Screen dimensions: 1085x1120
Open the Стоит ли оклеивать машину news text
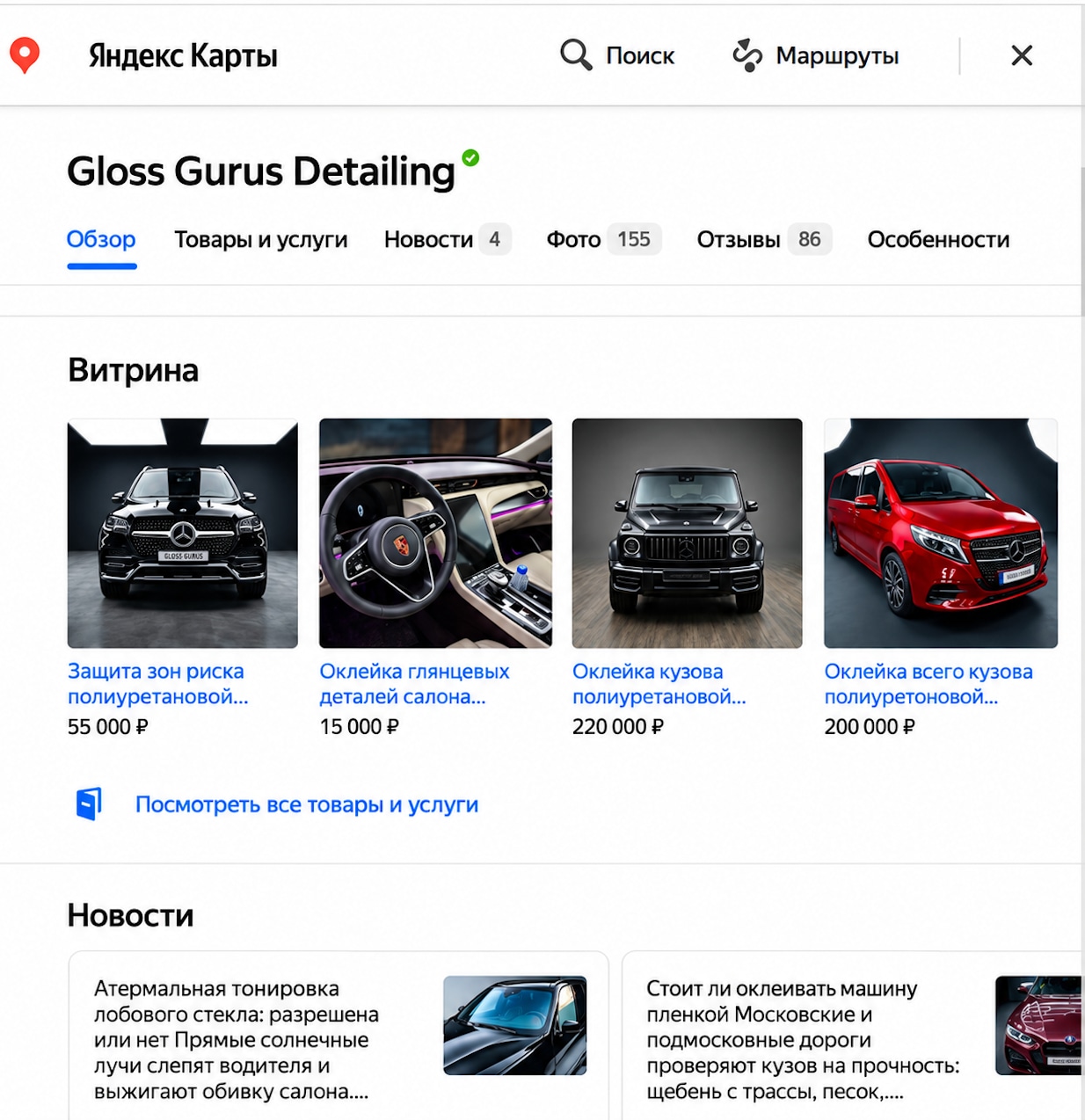click(x=804, y=1040)
